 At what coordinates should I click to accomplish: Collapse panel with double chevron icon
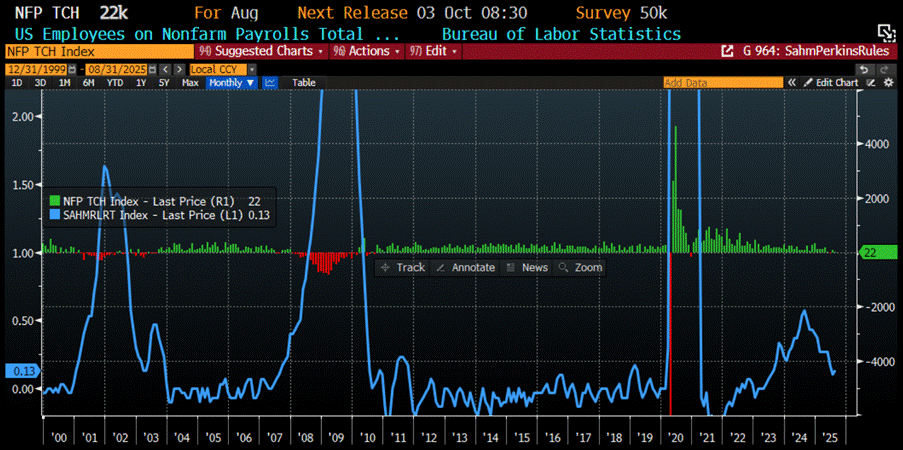tap(792, 82)
